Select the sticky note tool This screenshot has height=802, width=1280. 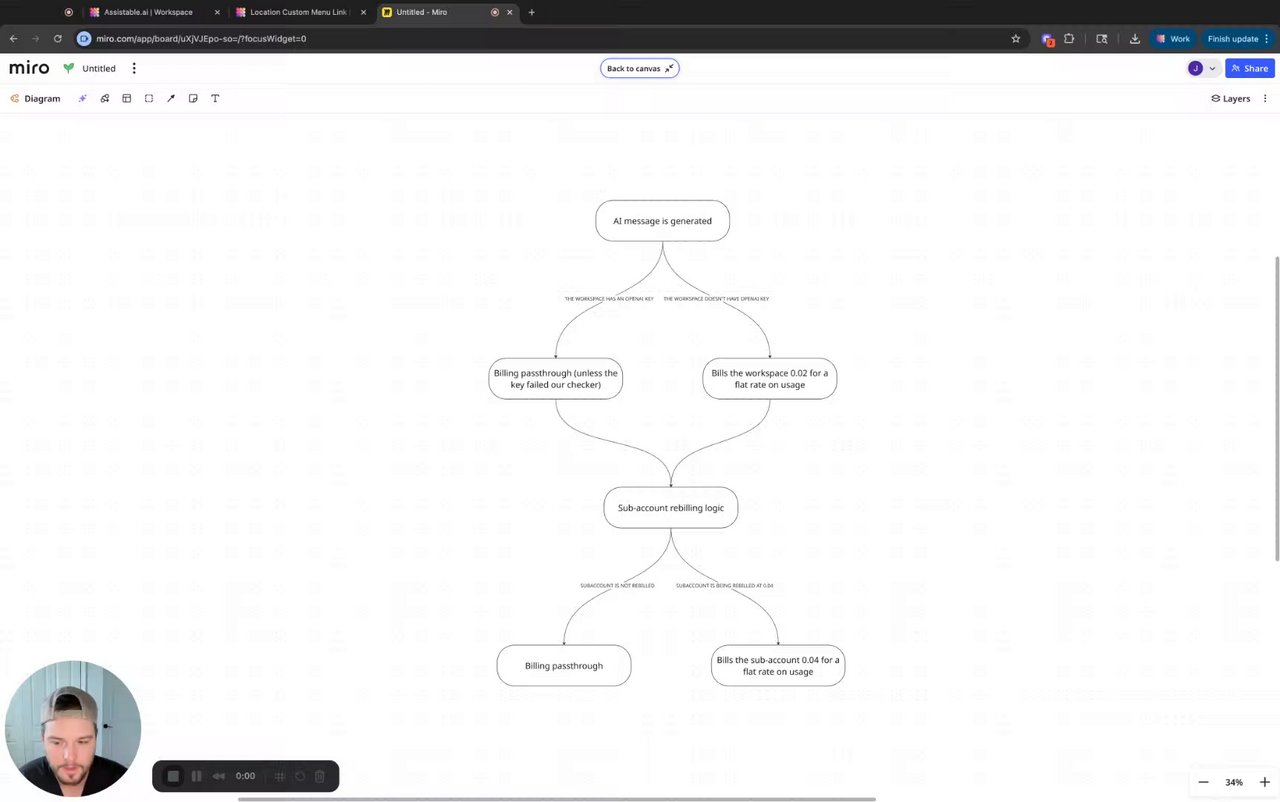pyautogui.click(x=193, y=98)
